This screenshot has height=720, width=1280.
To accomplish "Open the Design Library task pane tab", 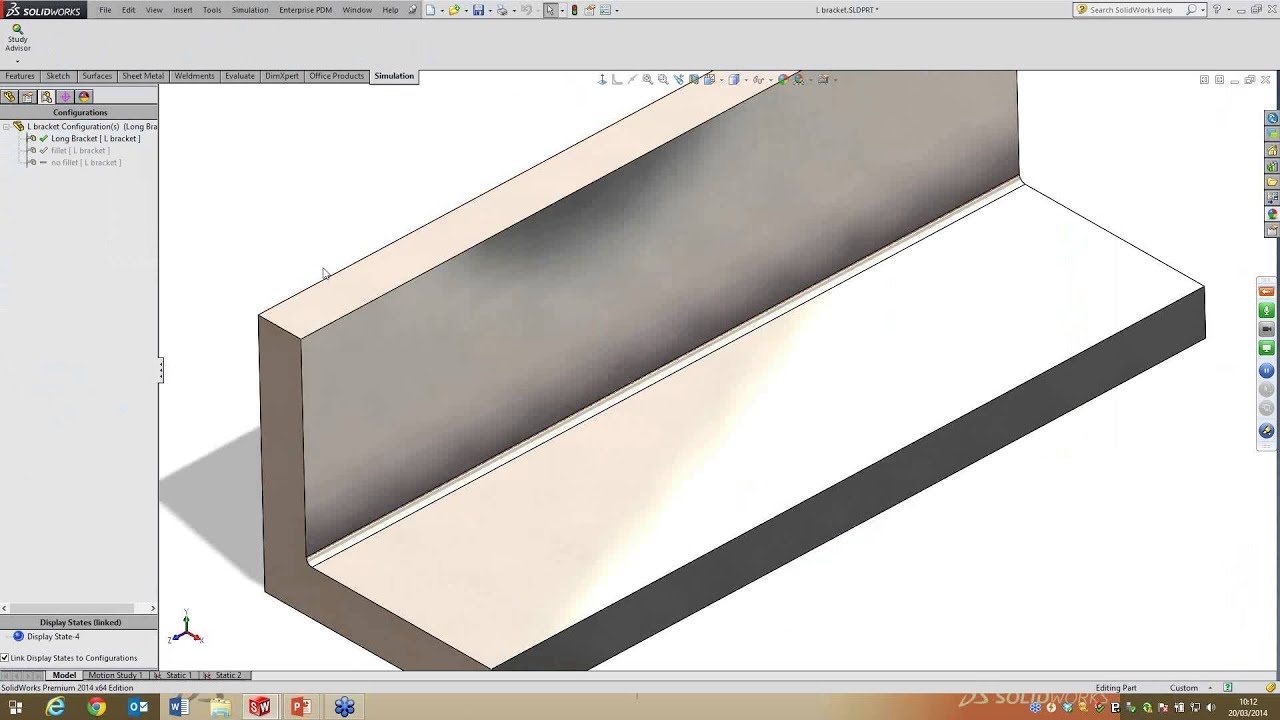I will (1272, 166).
